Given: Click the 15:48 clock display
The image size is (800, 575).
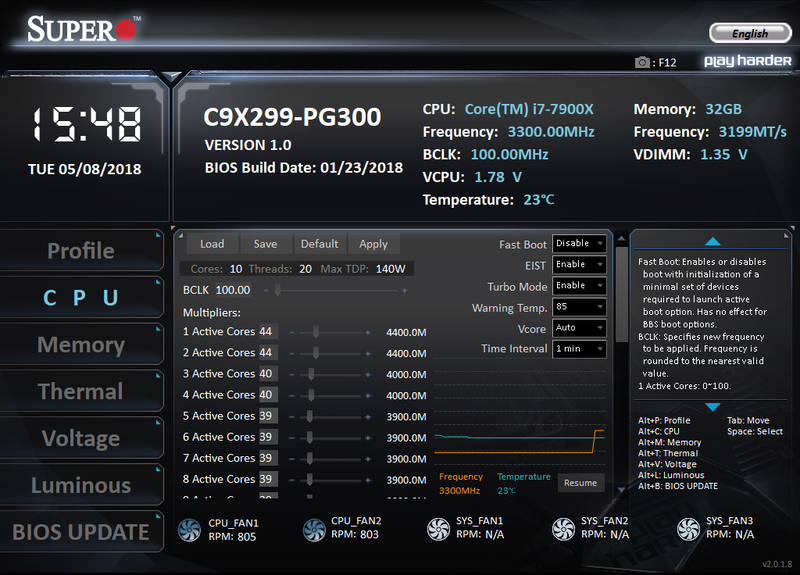Looking at the screenshot, I should 86,124.
